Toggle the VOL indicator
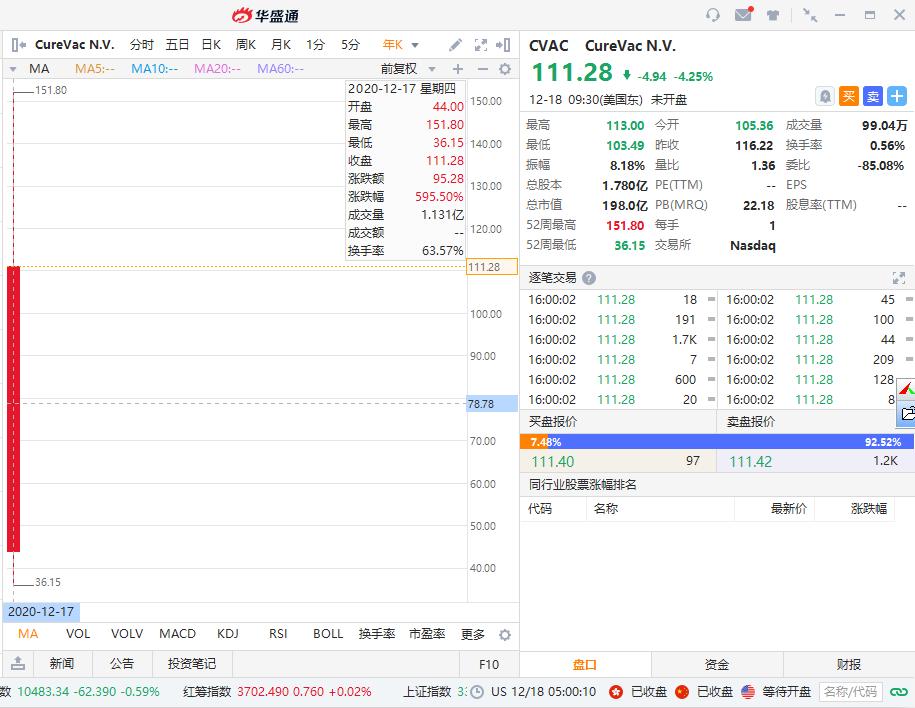 pos(78,634)
